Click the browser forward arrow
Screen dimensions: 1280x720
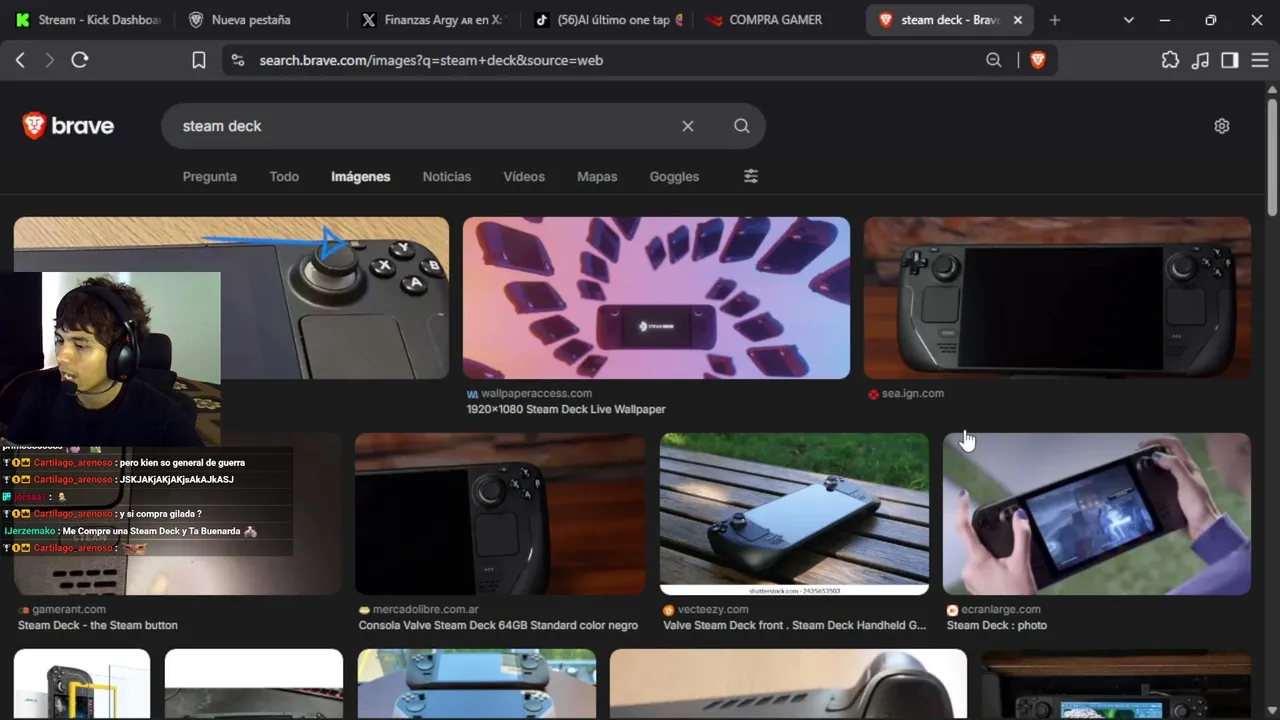pos(50,60)
